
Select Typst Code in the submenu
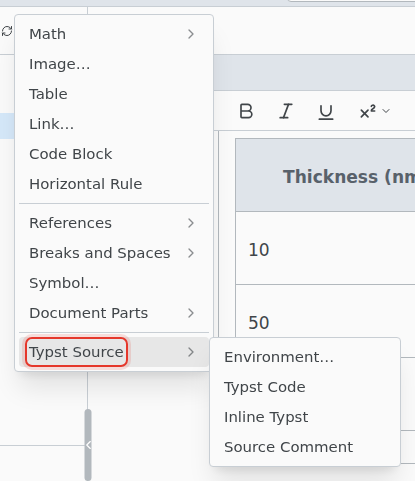(305, 387)
